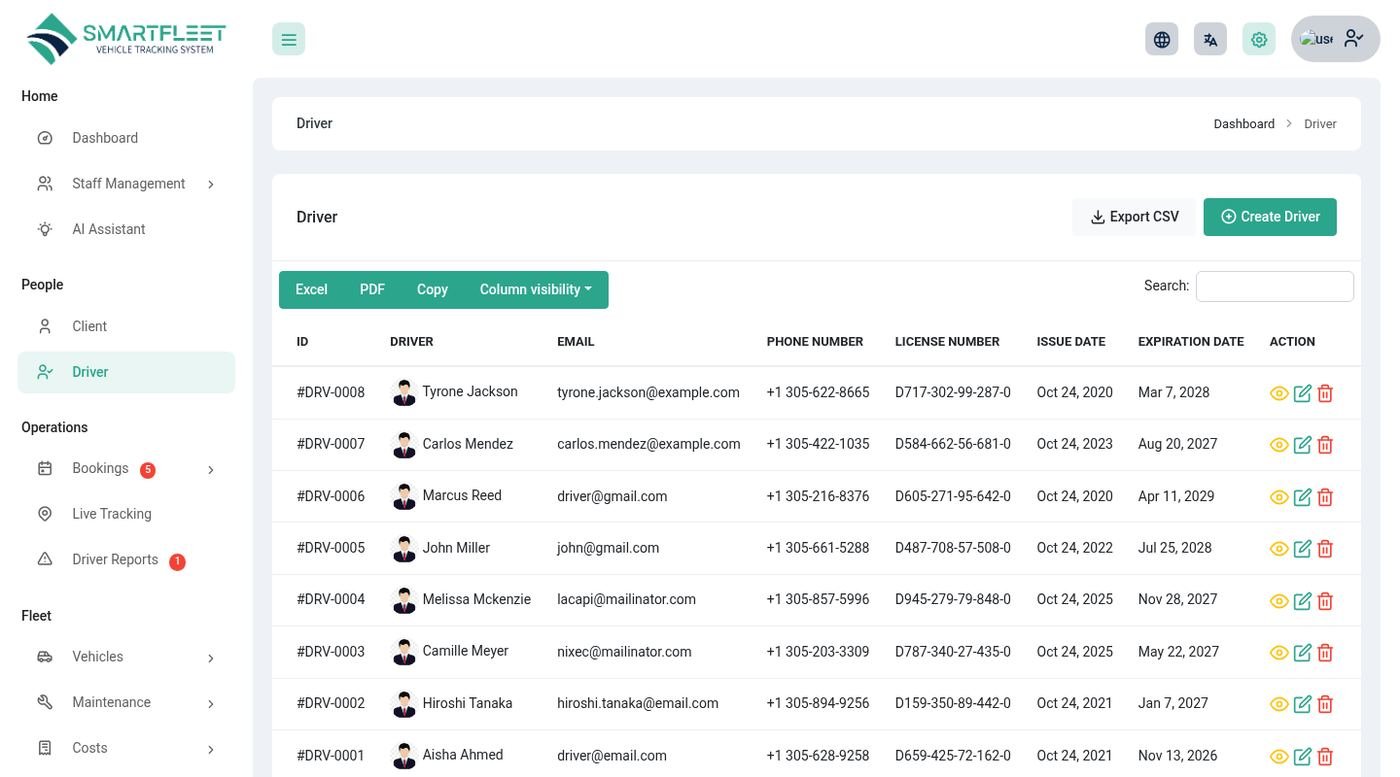
Task: Edit driver Camille Meyer
Action: pos(1302,653)
